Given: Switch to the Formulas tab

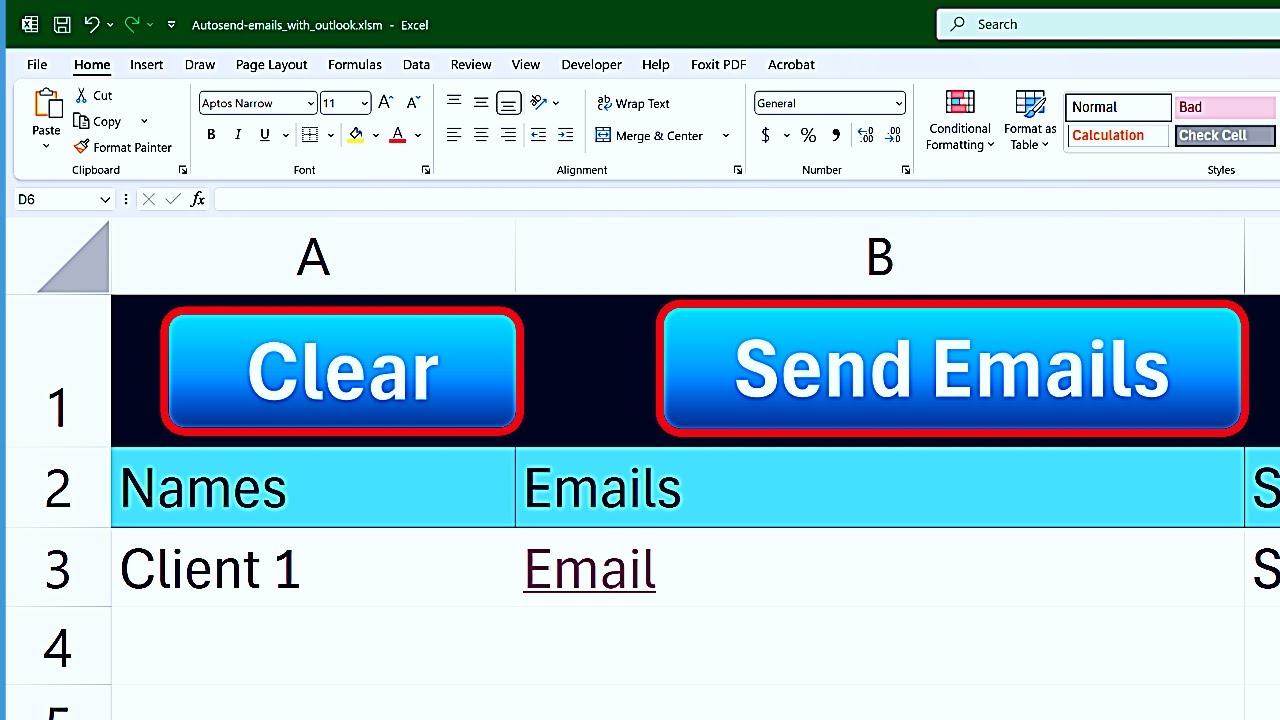Looking at the screenshot, I should (x=355, y=64).
